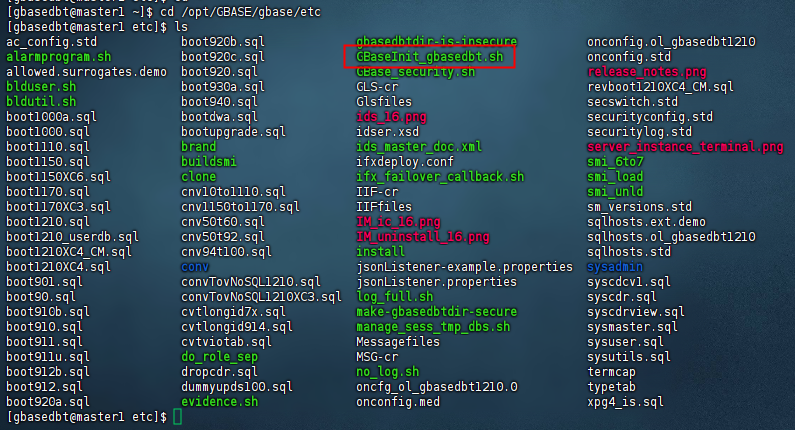
Task: Click gbasedbtdir-is-insecure entry
Action: pos(437,42)
